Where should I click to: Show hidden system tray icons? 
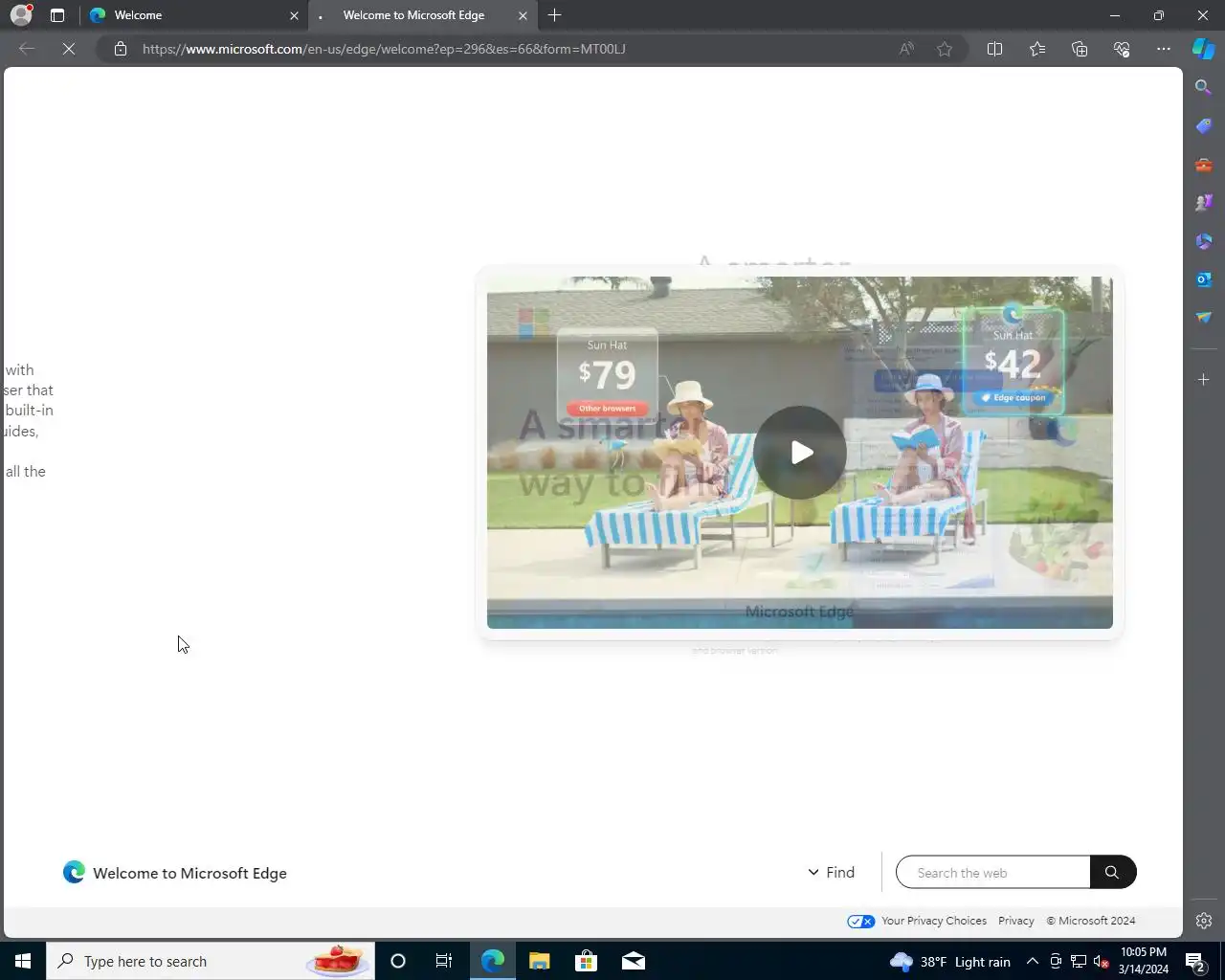pos(1032,961)
